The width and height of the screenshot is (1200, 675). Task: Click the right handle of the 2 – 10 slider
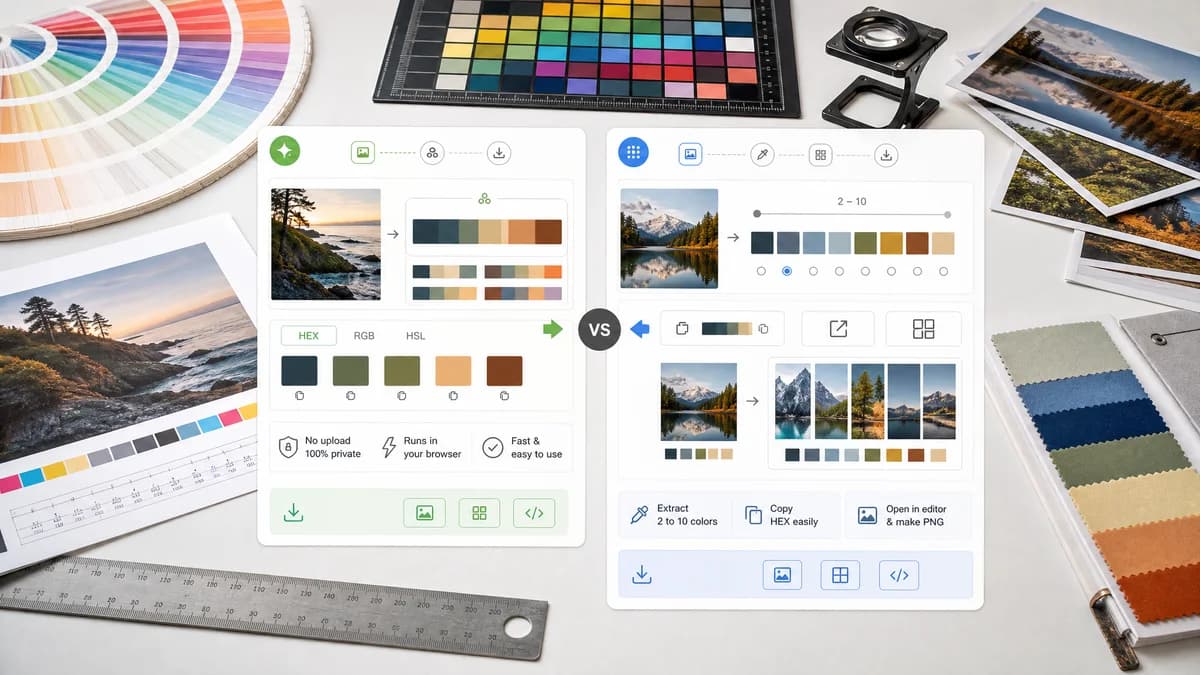point(948,214)
